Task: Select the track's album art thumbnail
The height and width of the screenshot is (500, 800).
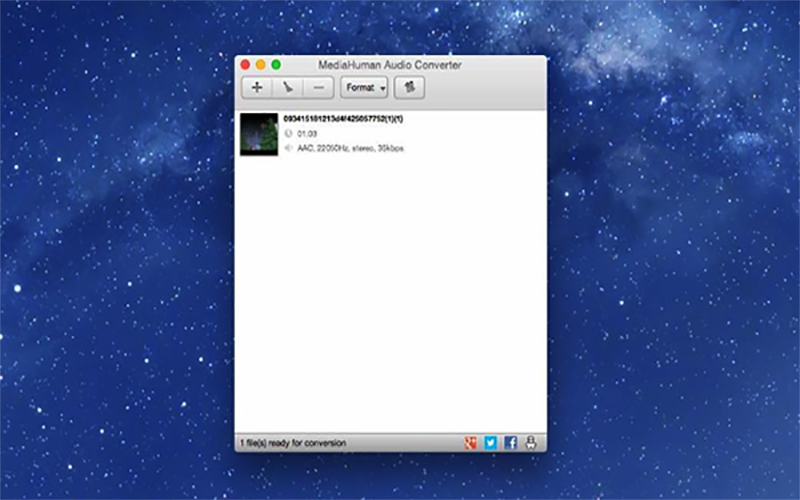Action: (x=259, y=134)
